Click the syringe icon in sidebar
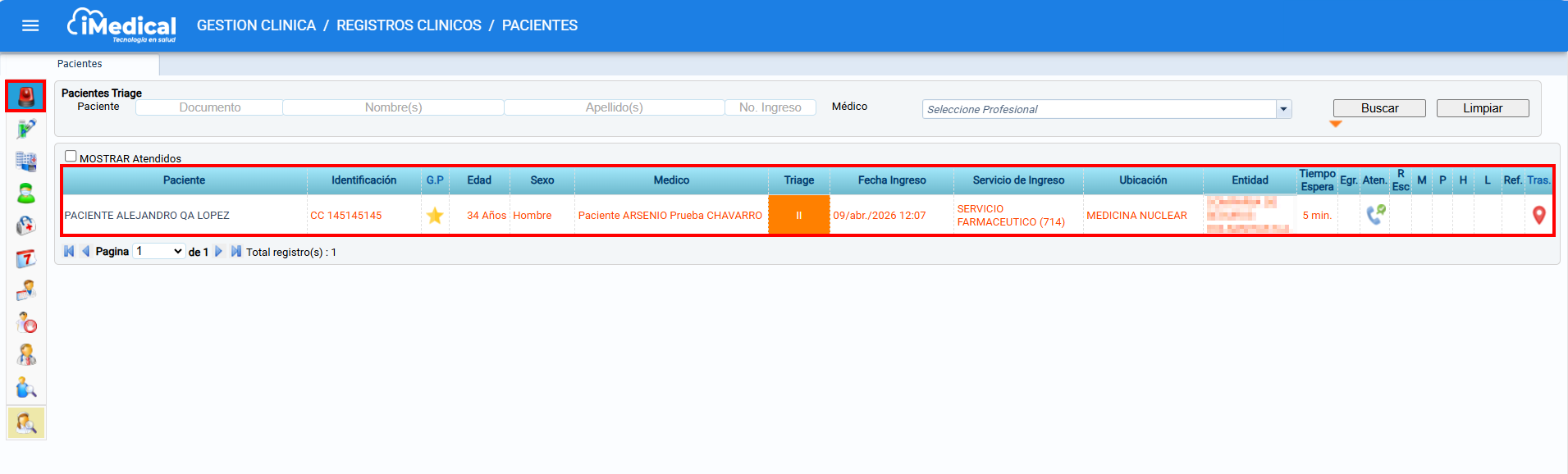 pyautogui.click(x=26, y=129)
